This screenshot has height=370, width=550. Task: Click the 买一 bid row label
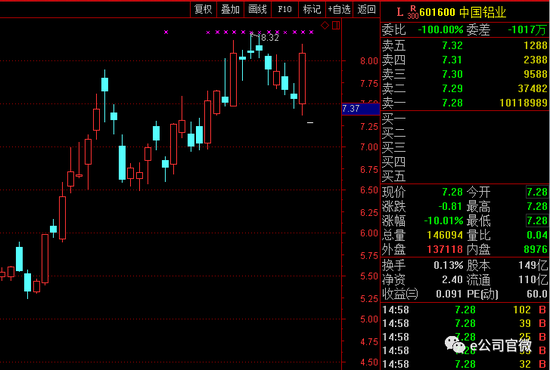coord(394,119)
